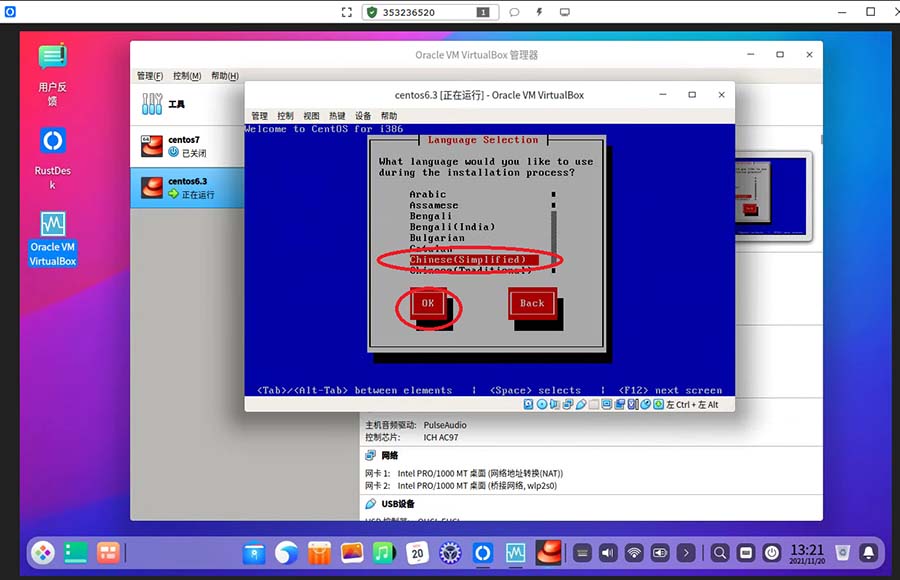Click the red hat VM icon in dock
The width and height of the screenshot is (900, 580).
(549, 553)
